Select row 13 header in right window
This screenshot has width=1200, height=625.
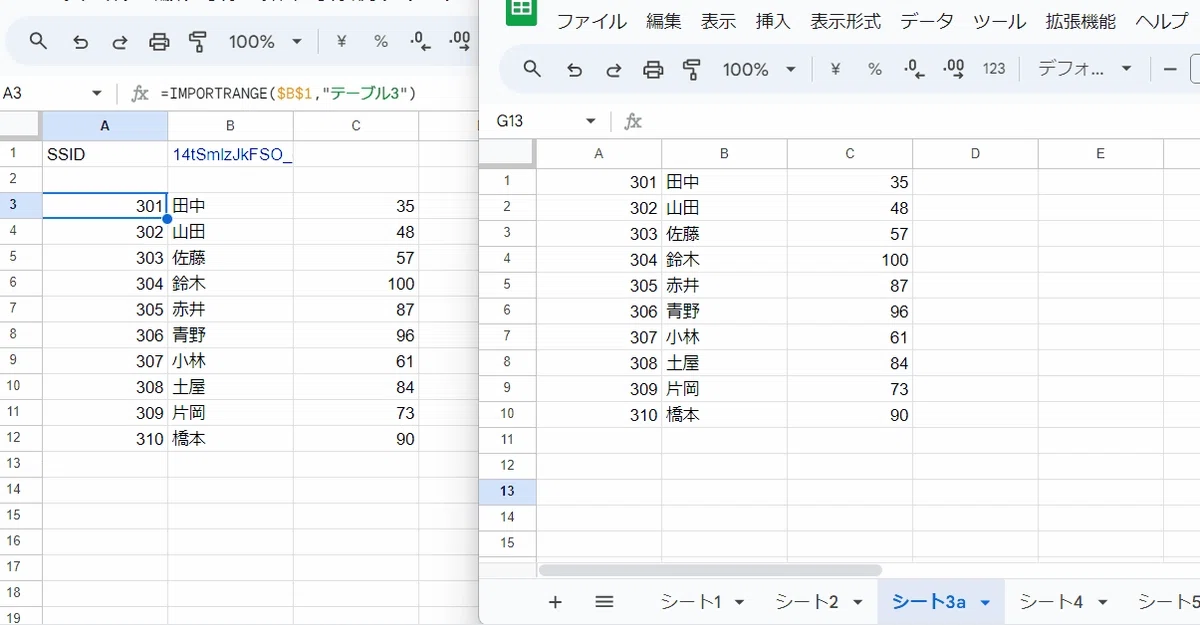507,491
